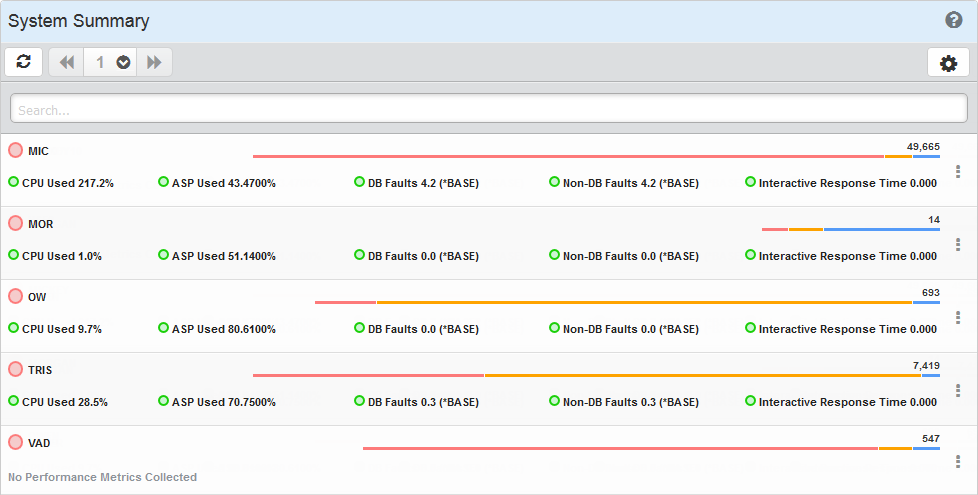Open the MOR row three-dot menu
978x495 pixels.
coord(958,244)
